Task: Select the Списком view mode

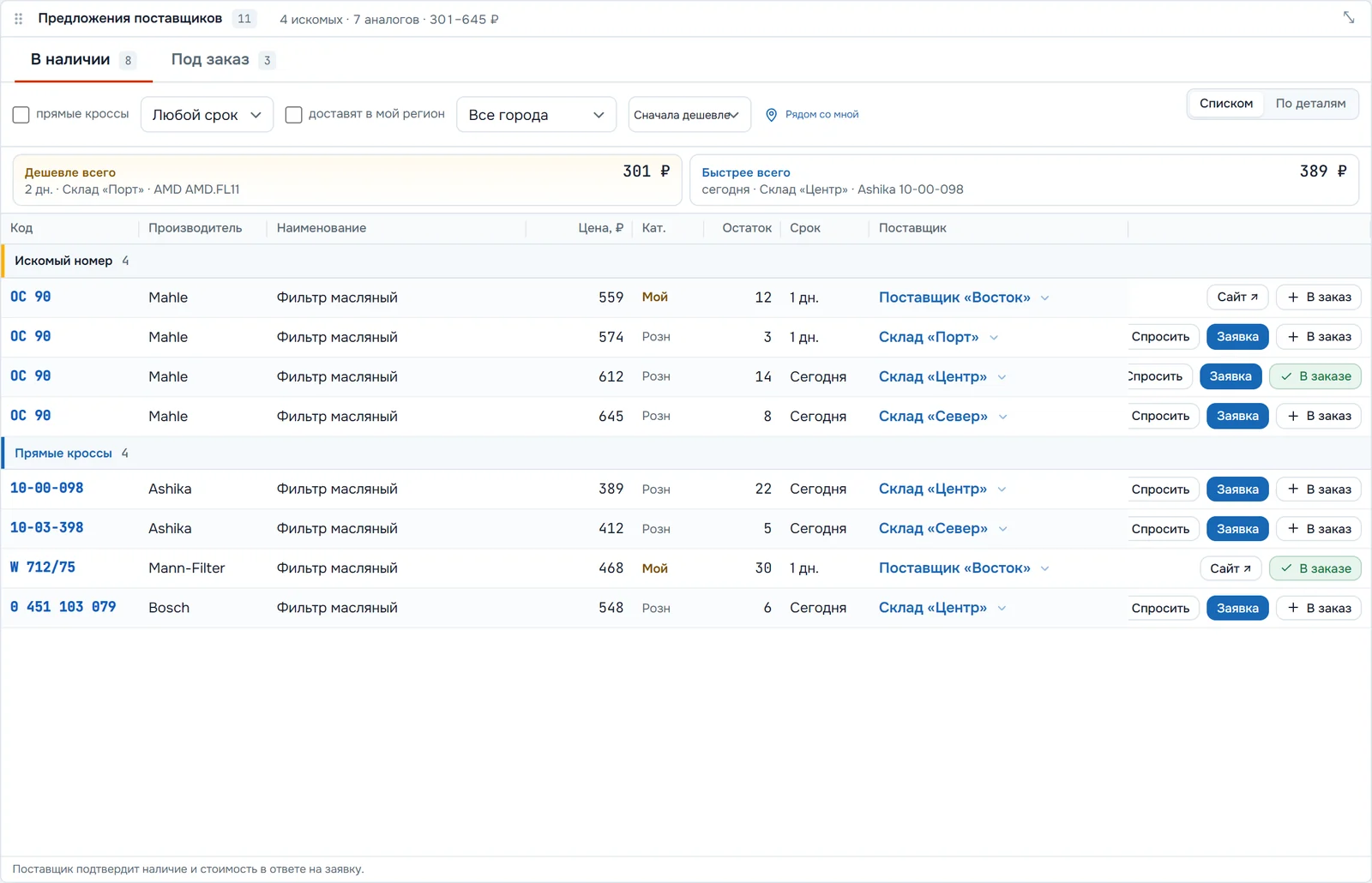Action: pyautogui.click(x=1226, y=104)
